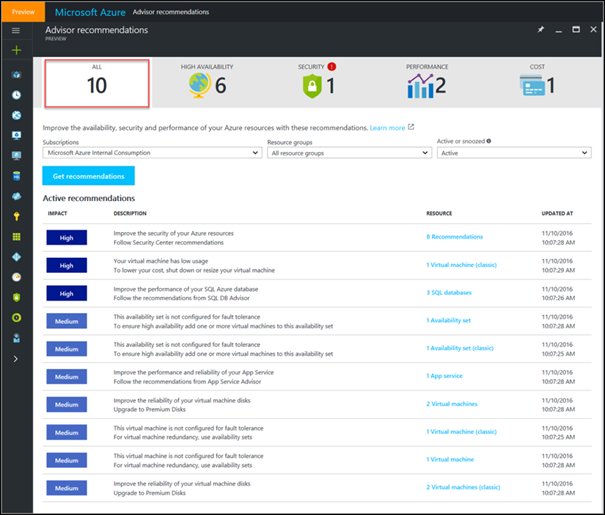This screenshot has width=605, height=515.
Task: Click Medium badge on the App Service row
Action: [x=67, y=377]
